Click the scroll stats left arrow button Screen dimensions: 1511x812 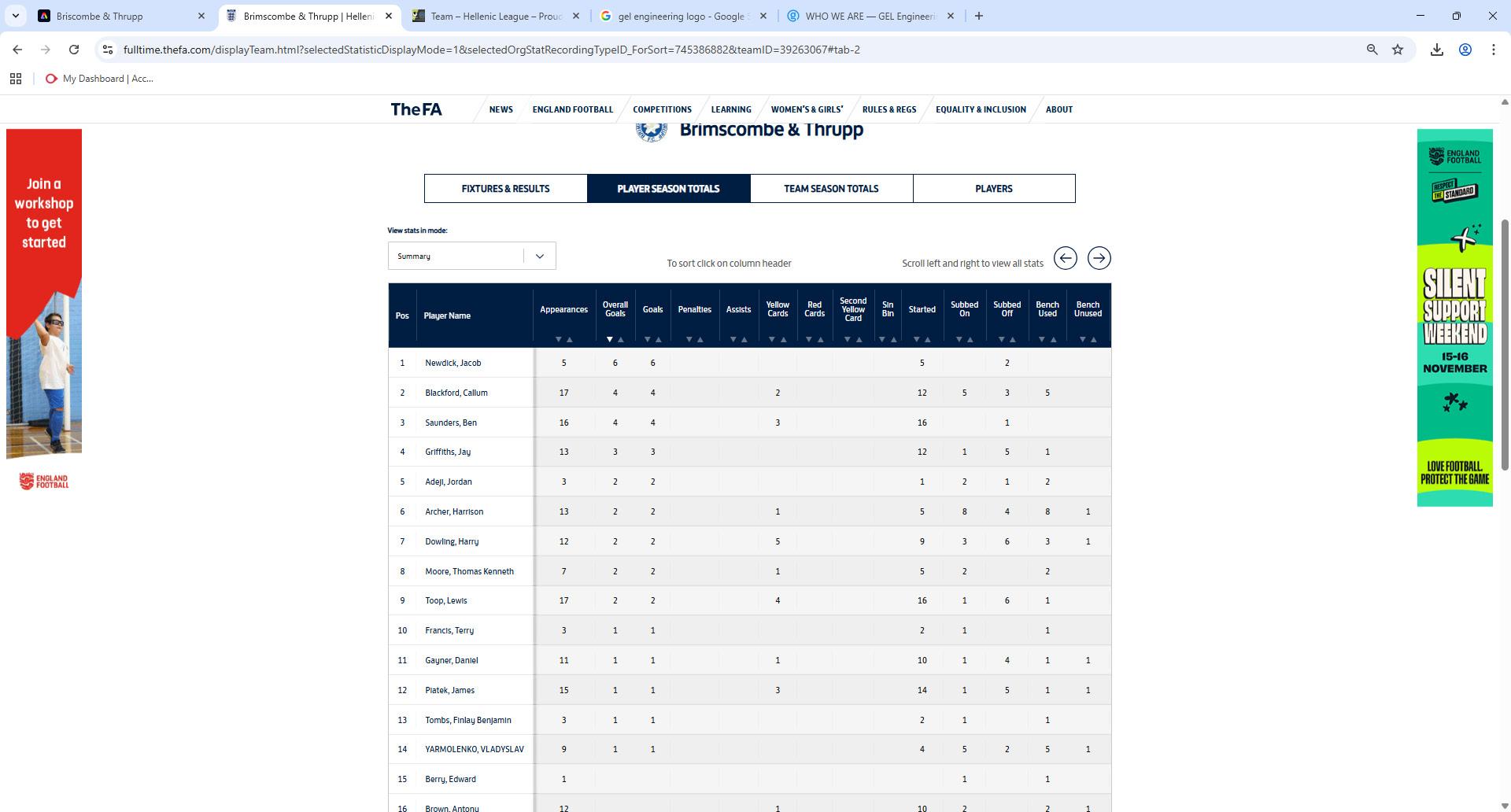(1066, 258)
